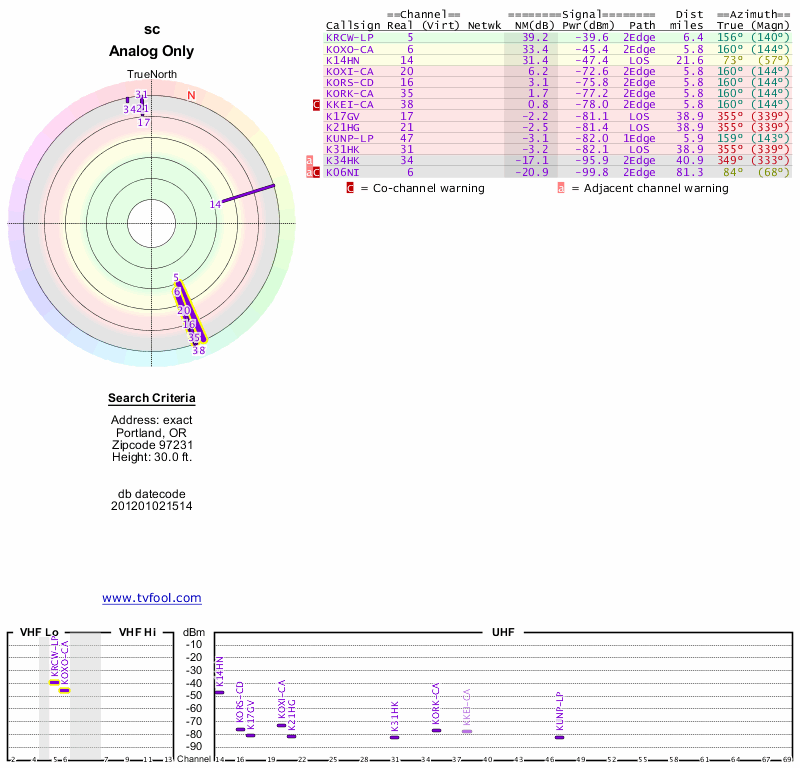Click the KUNP-LP signal marker in UHF chart
This screenshot has height=768, width=800.
pos(560,737)
